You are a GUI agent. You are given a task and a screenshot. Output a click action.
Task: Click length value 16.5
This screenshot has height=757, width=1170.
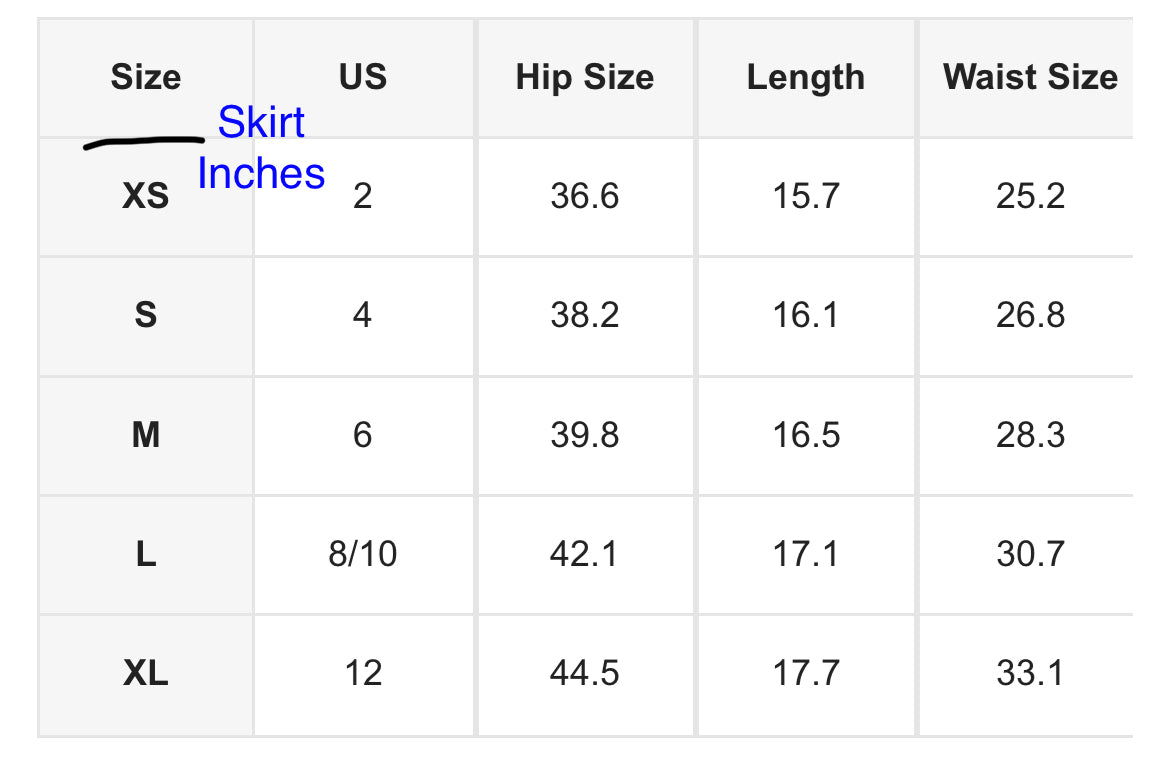[805, 435]
